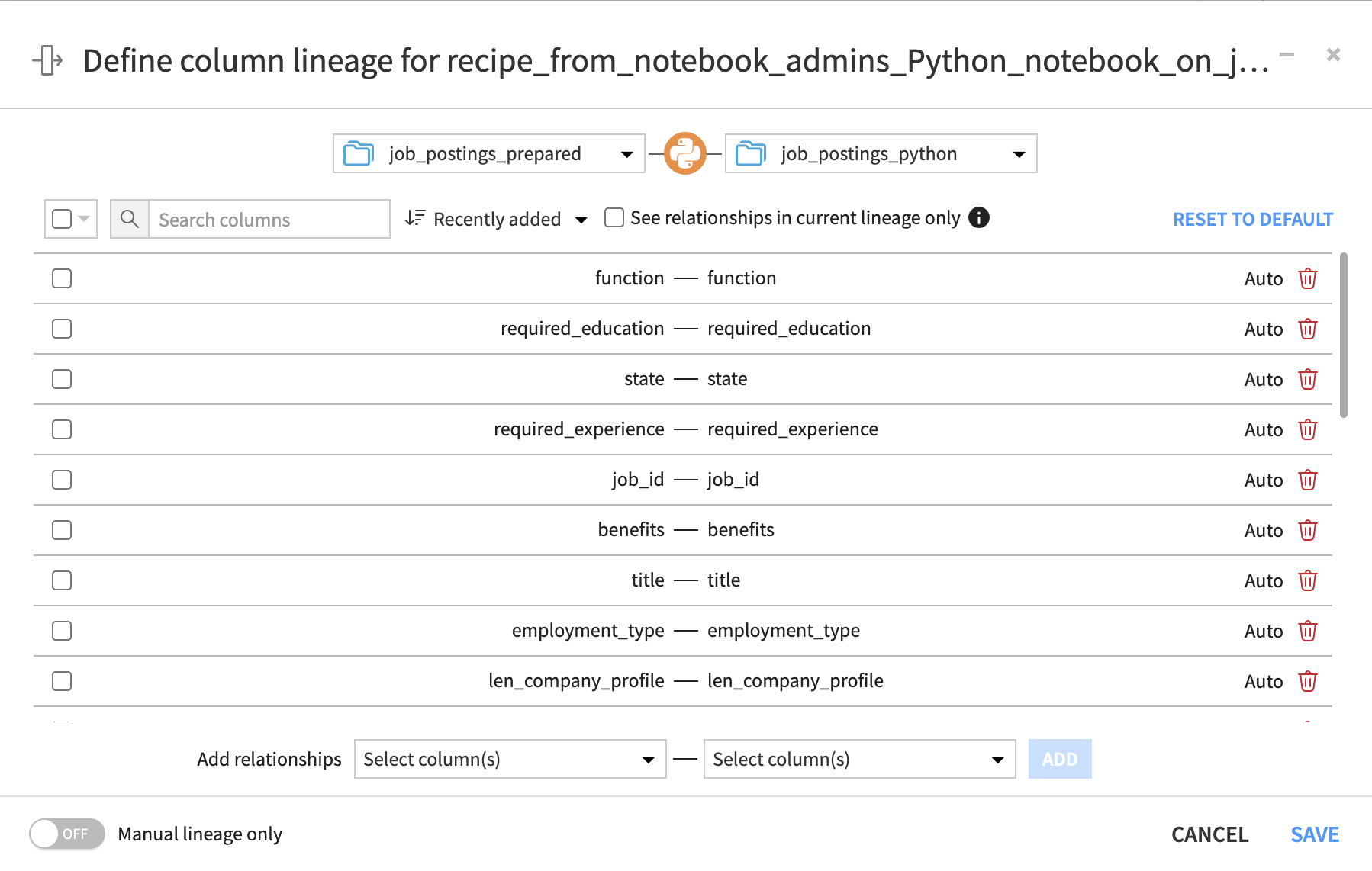Toggle the select-all columns checkbox
Image resolution: width=1372 pixels, height=871 pixels.
coord(62,219)
